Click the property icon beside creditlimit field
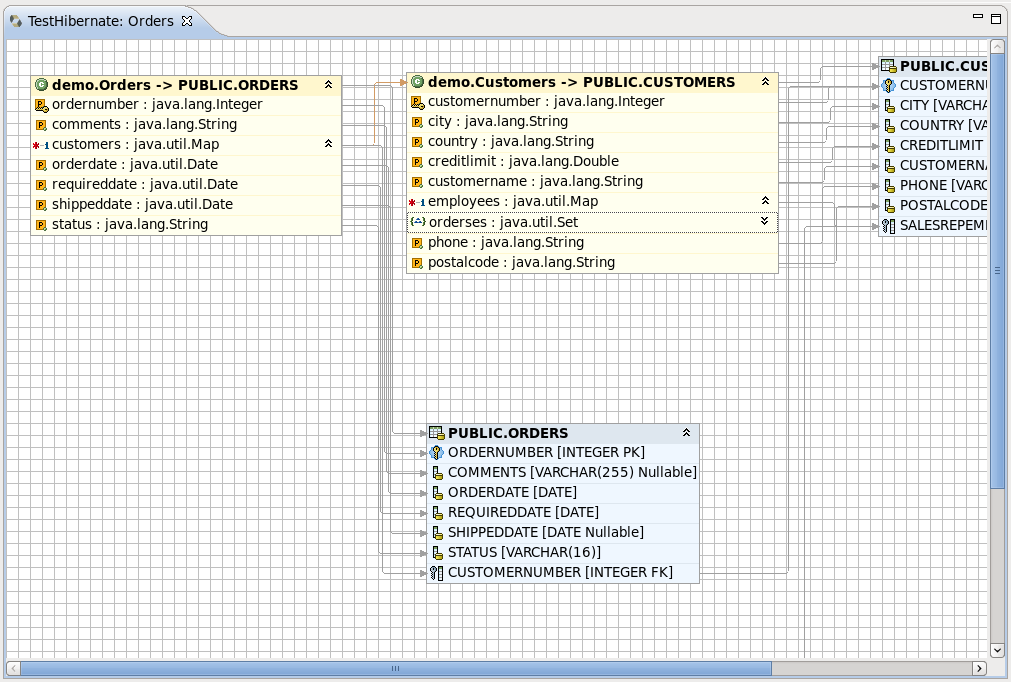Viewport: 1011px width, 682px height. click(x=416, y=161)
